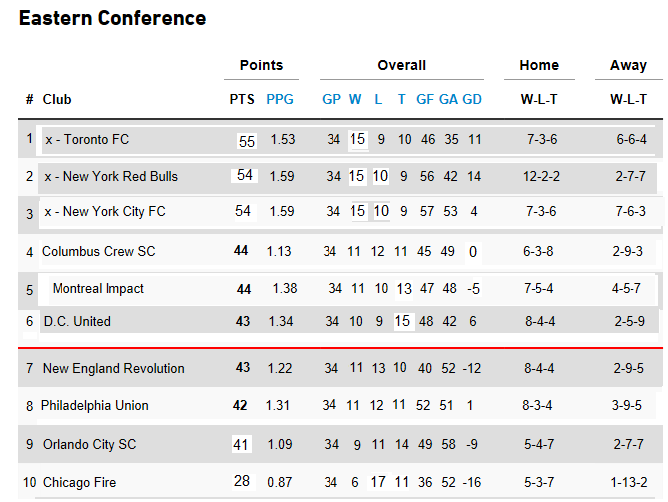The image size is (668, 502).
Task: Sort by the GD goal-difference header
Action: point(472,100)
